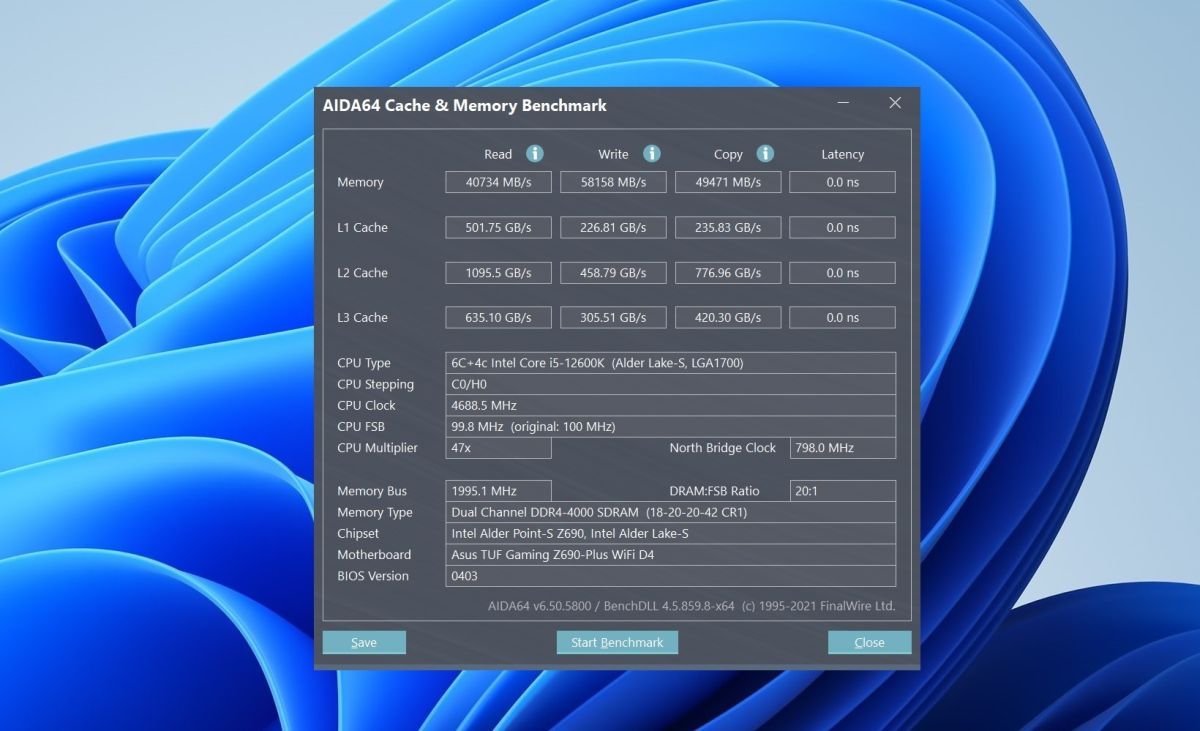Click the L1 Cache row label
Image resolution: width=1200 pixels, height=731 pixels.
coord(362,227)
